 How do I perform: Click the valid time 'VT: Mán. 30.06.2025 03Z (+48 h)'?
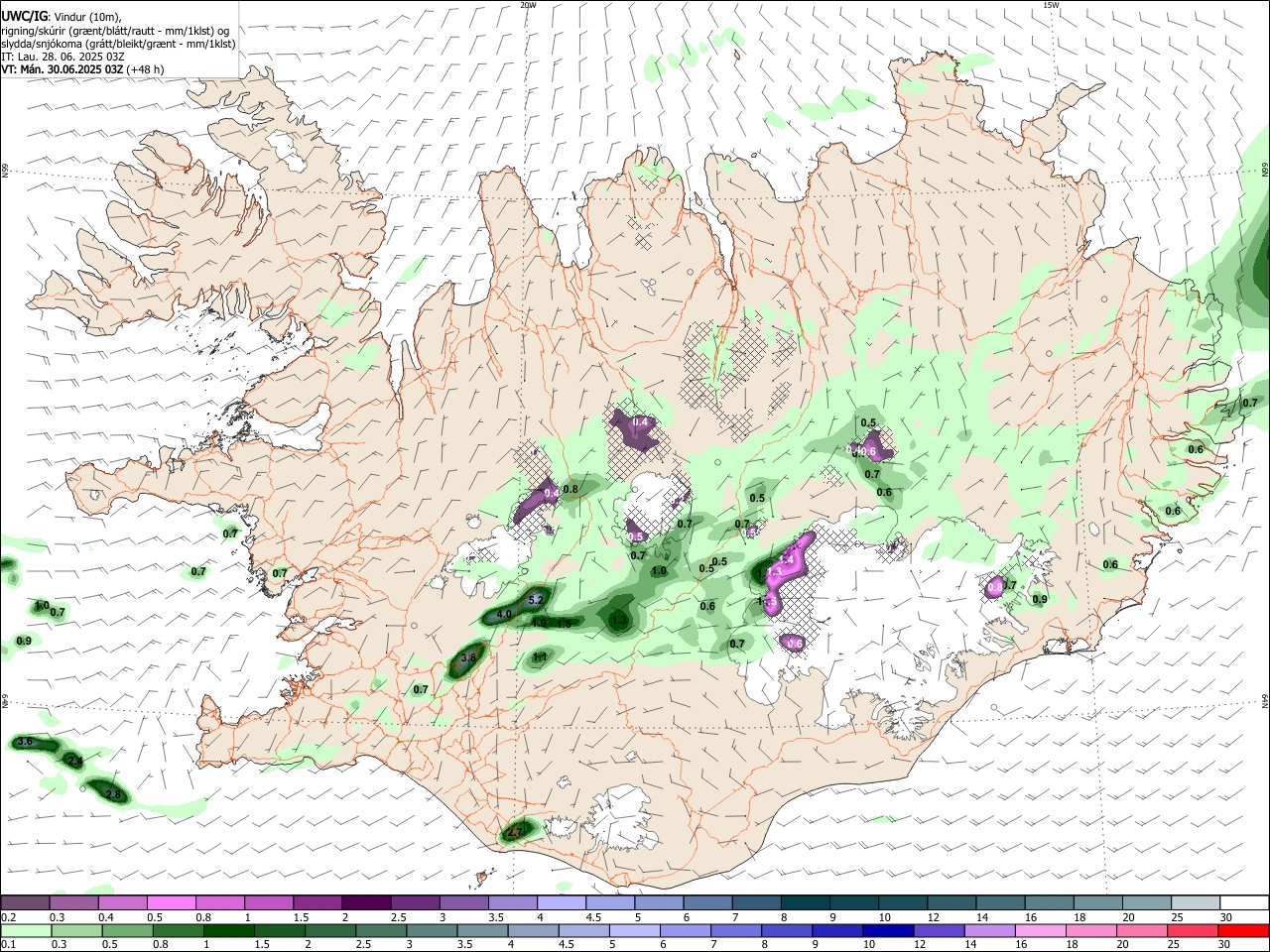(82, 69)
